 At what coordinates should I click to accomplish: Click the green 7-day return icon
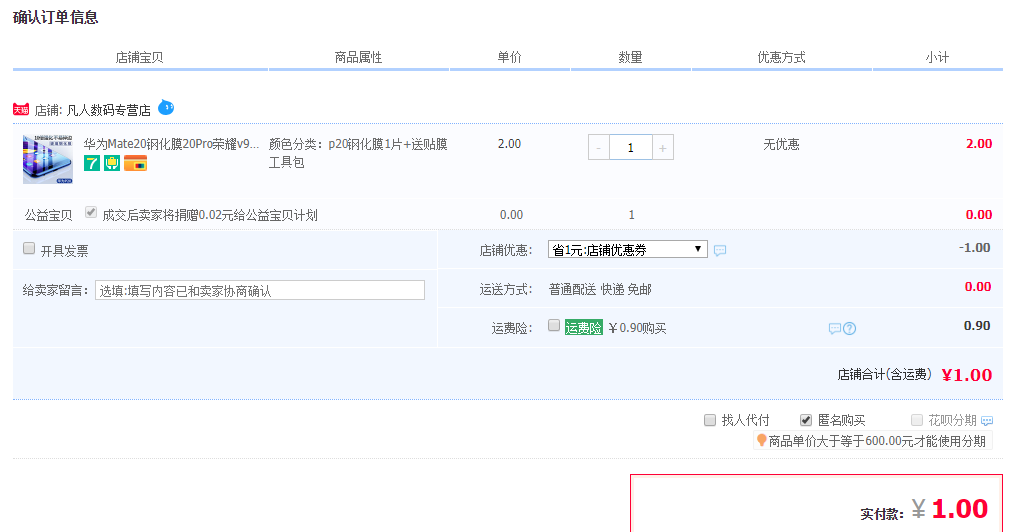click(x=92, y=163)
